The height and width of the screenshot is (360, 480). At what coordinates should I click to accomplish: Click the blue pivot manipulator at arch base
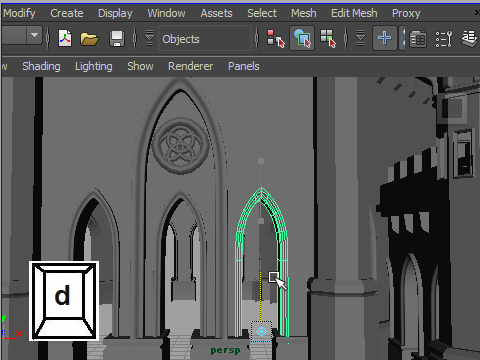[261, 331]
